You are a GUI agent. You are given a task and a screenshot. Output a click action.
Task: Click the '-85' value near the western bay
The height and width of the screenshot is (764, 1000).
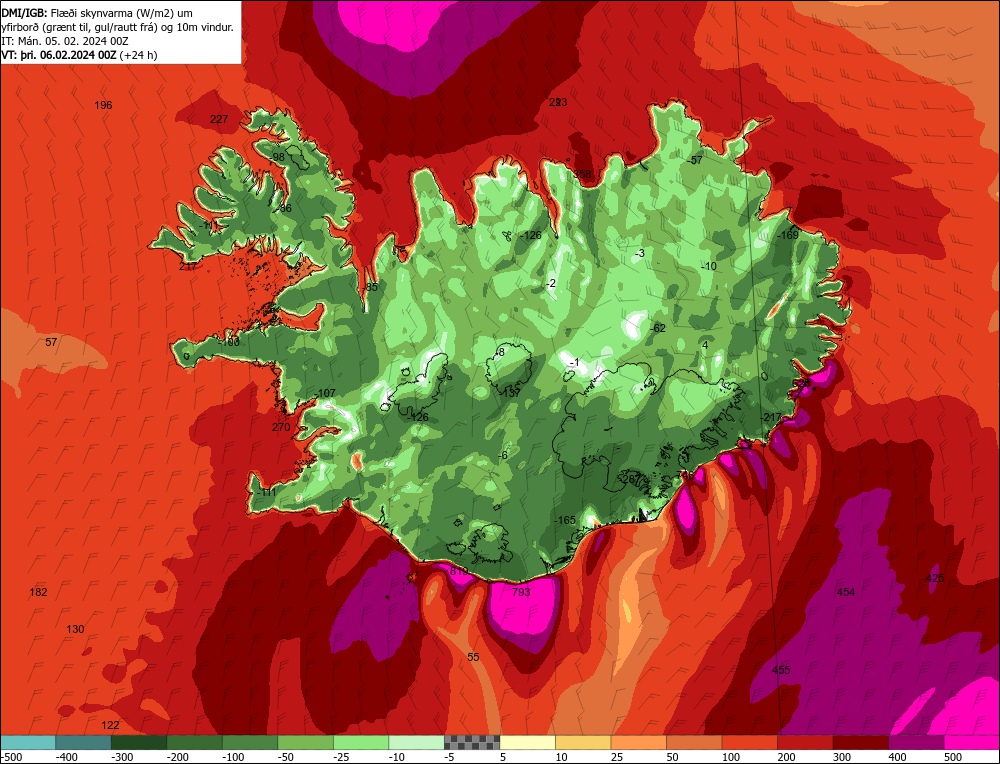[x=370, y=288]
